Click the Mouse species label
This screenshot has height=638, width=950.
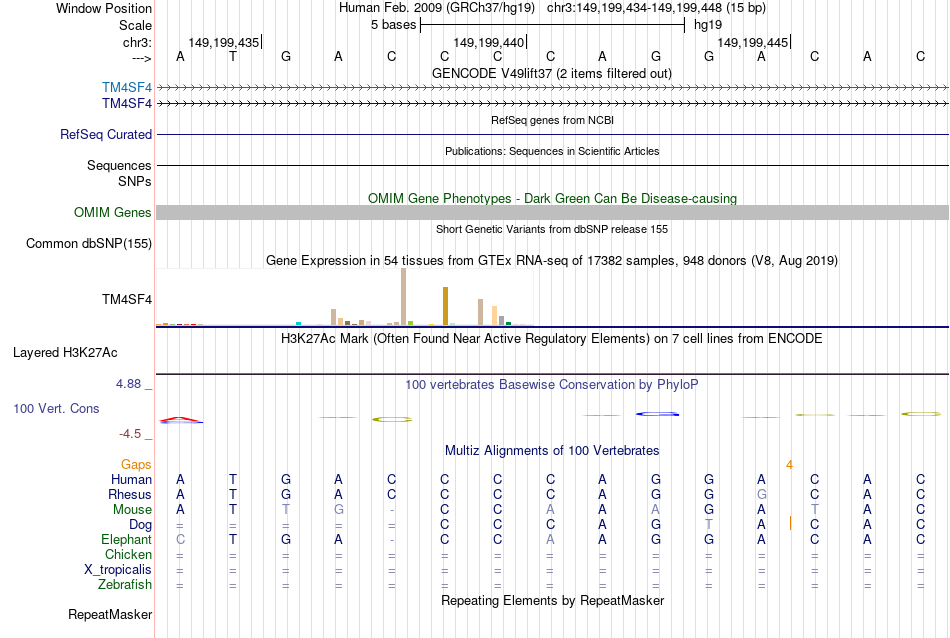[x=132, y=510]
